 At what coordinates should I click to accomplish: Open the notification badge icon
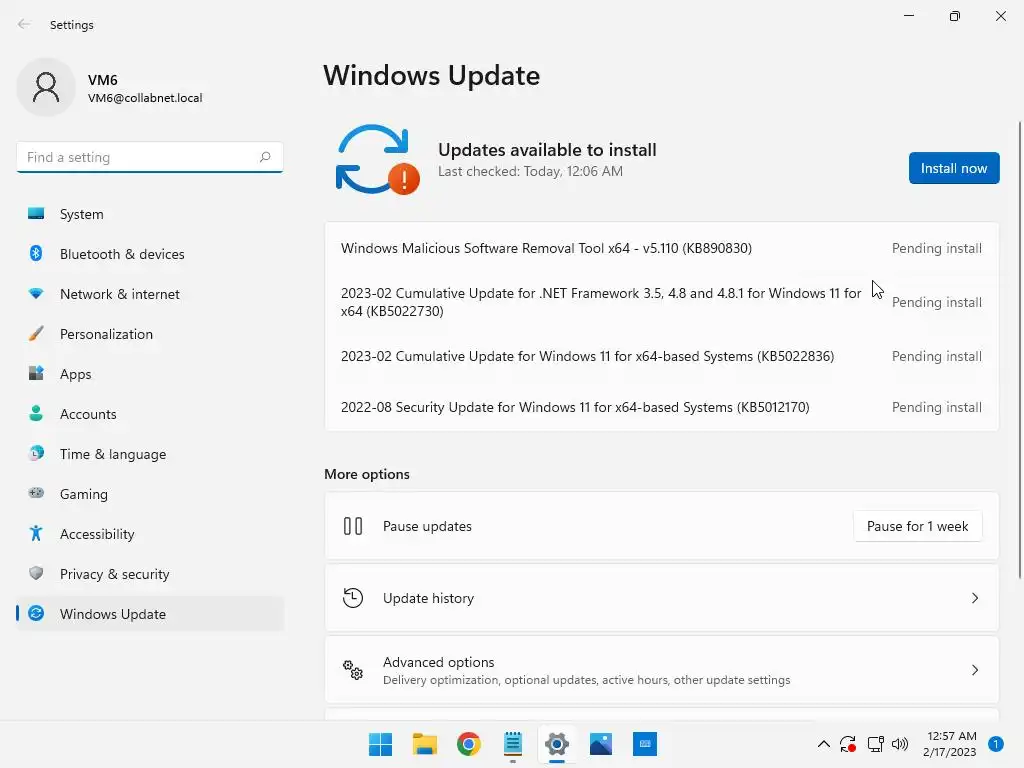pos(995,744)
